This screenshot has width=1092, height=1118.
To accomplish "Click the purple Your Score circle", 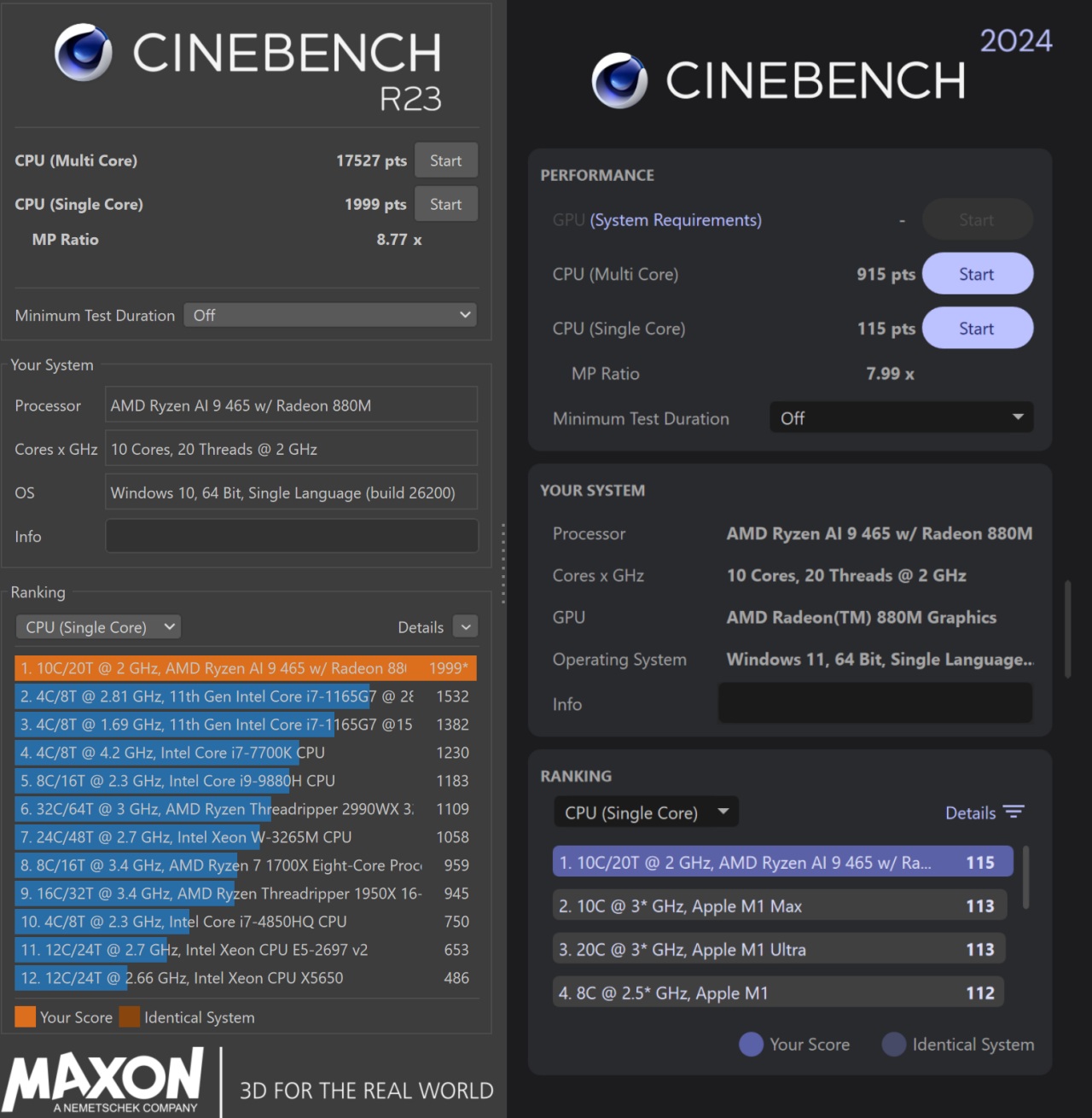I will pyautogui.click(x=751, y=1044).
